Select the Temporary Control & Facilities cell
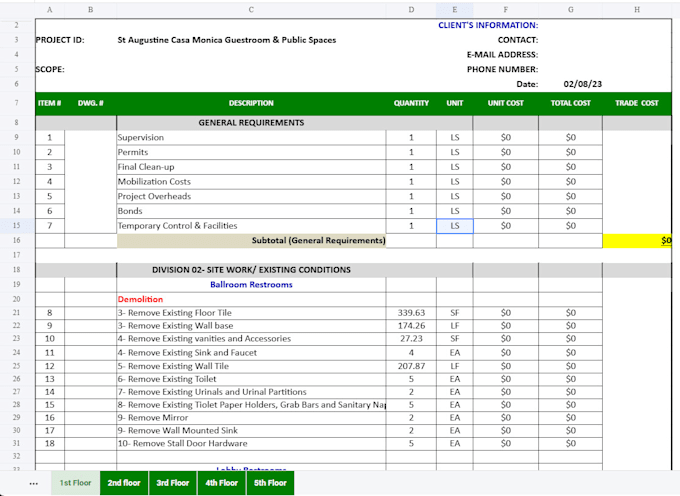The height and width of the screenshot is (496, 680). (251, 226)
